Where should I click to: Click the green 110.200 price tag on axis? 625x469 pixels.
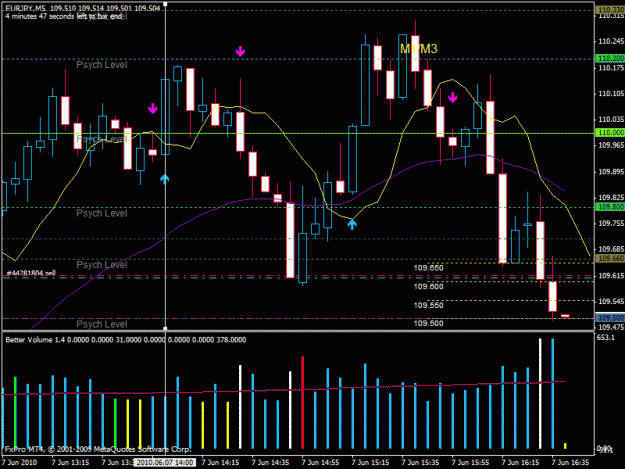[x=610, y=59]
